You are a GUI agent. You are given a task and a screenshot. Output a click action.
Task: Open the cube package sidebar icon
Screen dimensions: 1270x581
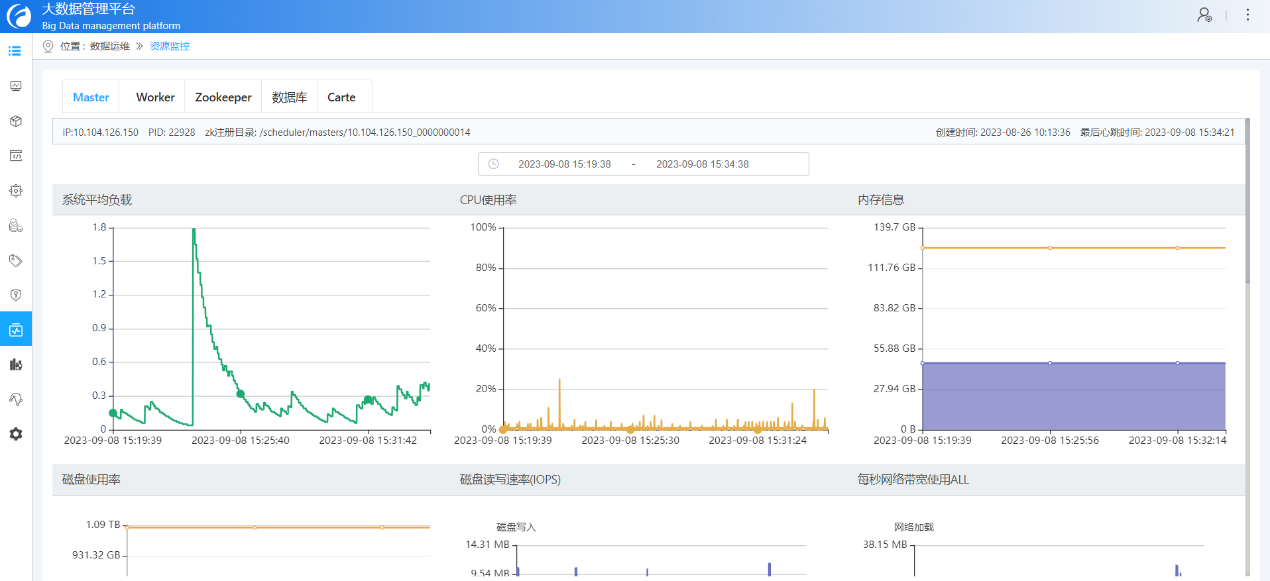point(15,121)
